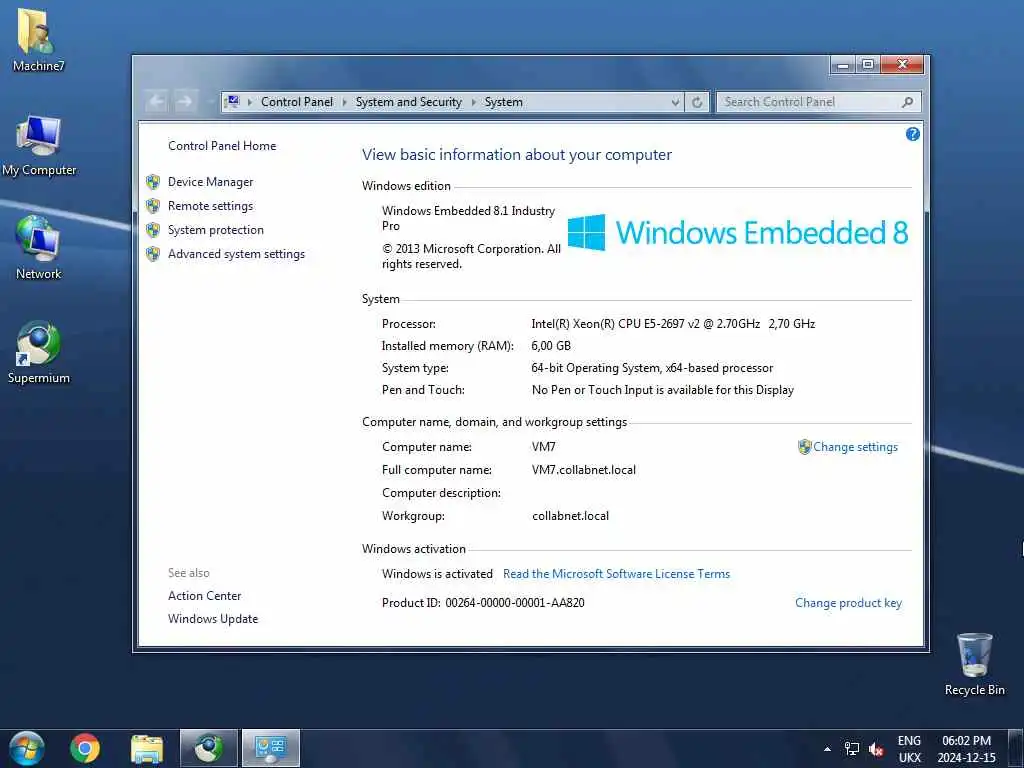Expand the arrow after System and Security
Image resolution: width=1024 pixels, height=768 pixels.
click(474, 102)
